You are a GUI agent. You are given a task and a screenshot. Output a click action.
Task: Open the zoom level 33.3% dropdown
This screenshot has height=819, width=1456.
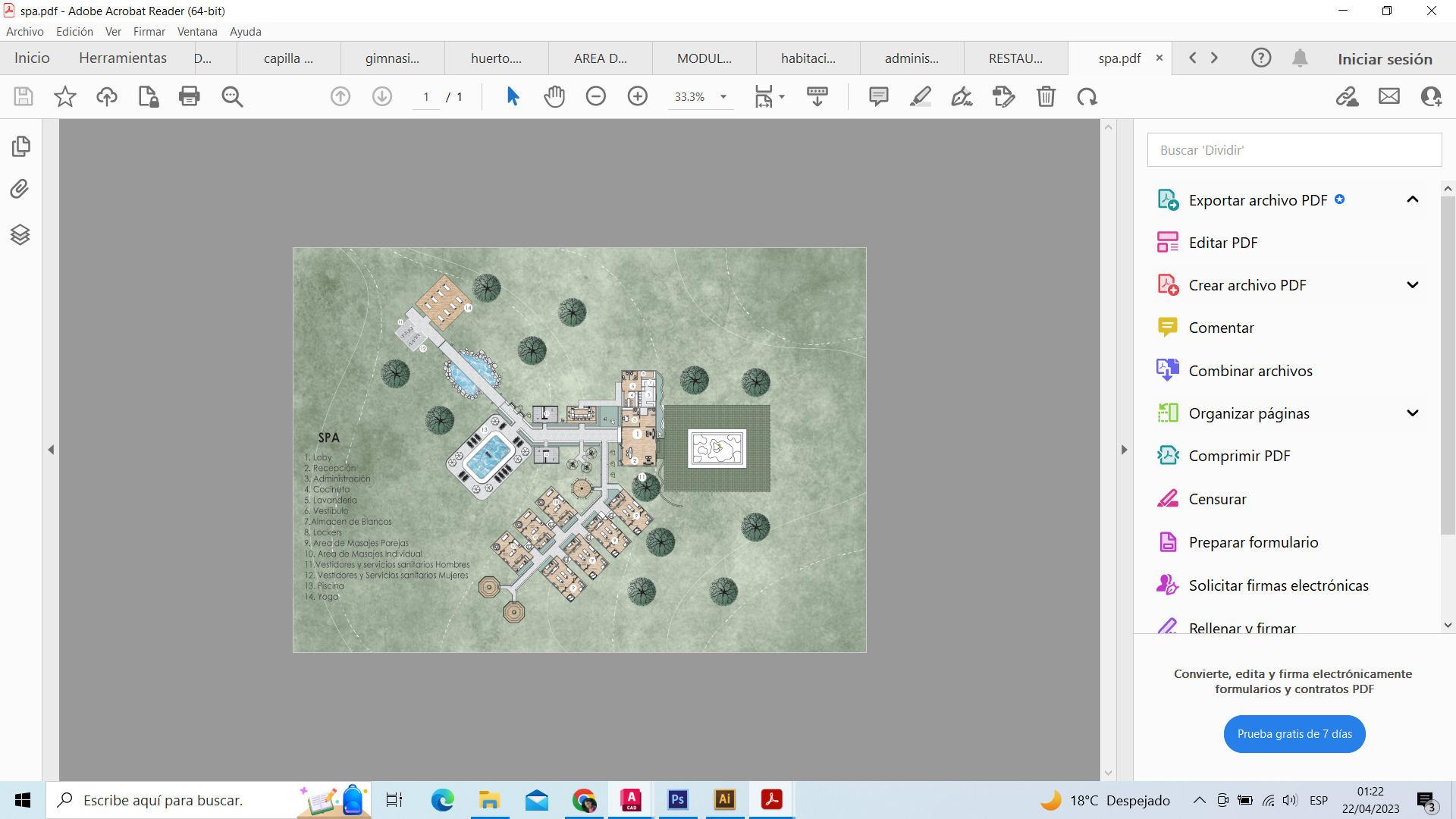pyautogui.click(x=723, y=96)
